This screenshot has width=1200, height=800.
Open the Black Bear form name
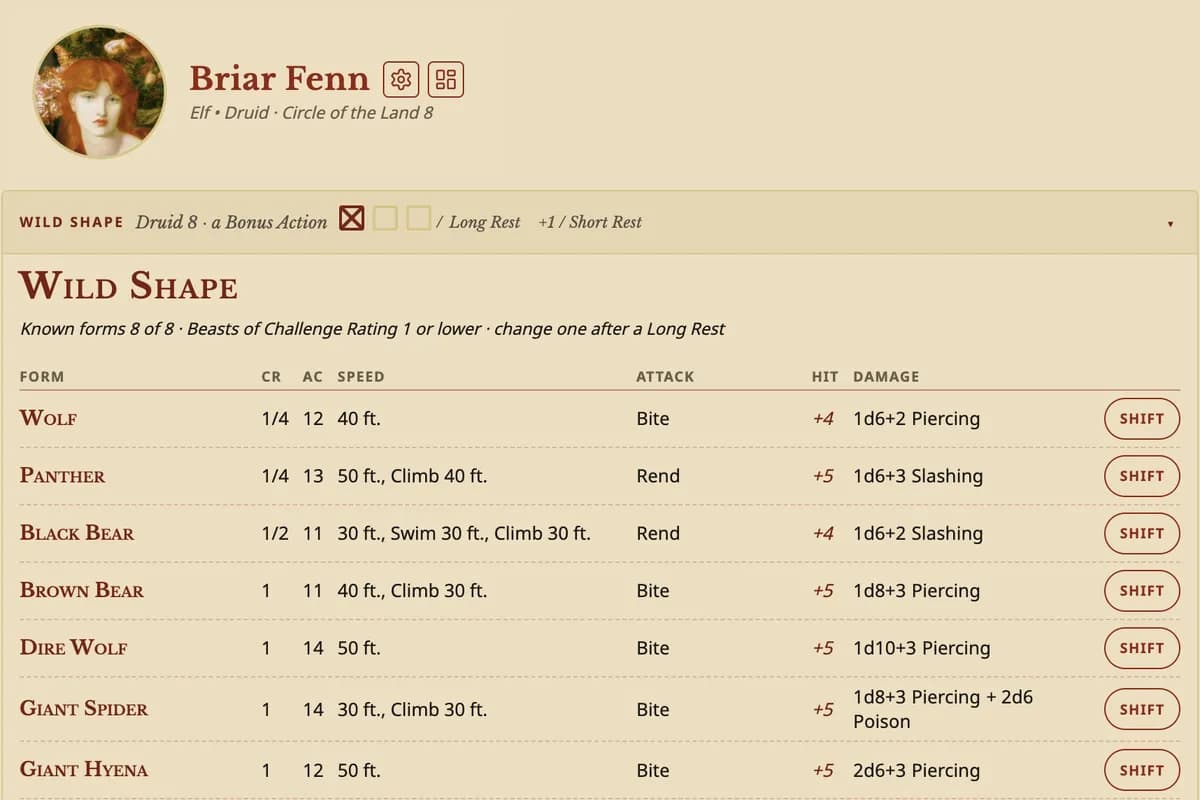77,533
